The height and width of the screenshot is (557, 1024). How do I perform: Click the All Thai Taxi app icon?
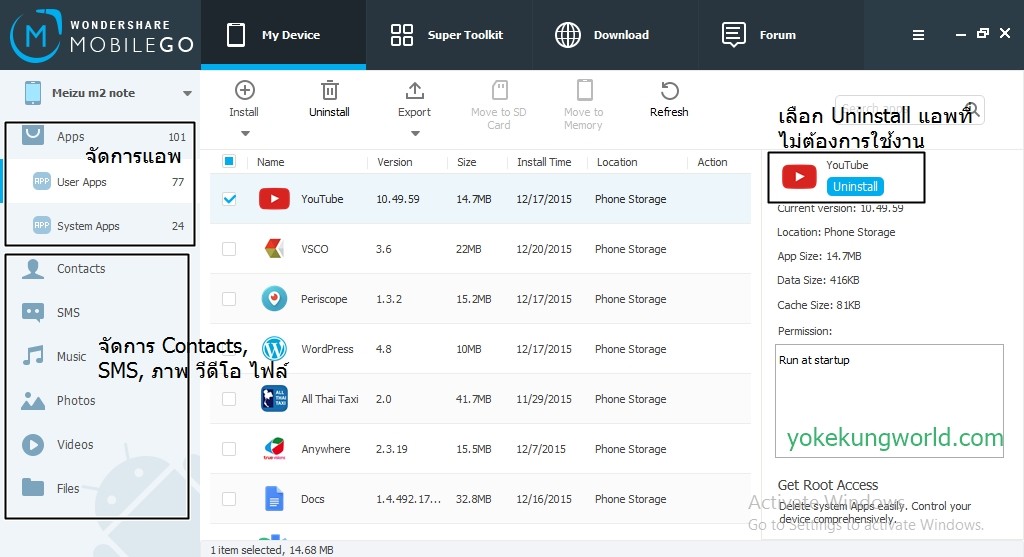(274, 399)
